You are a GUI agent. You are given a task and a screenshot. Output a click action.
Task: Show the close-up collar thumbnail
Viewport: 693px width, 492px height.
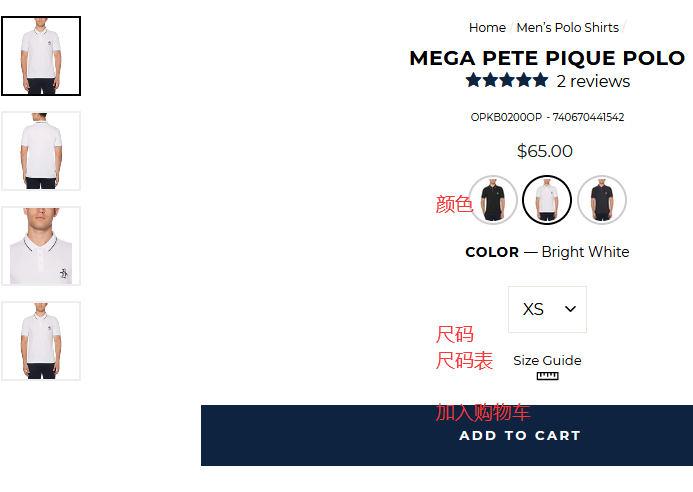[41, 246]
